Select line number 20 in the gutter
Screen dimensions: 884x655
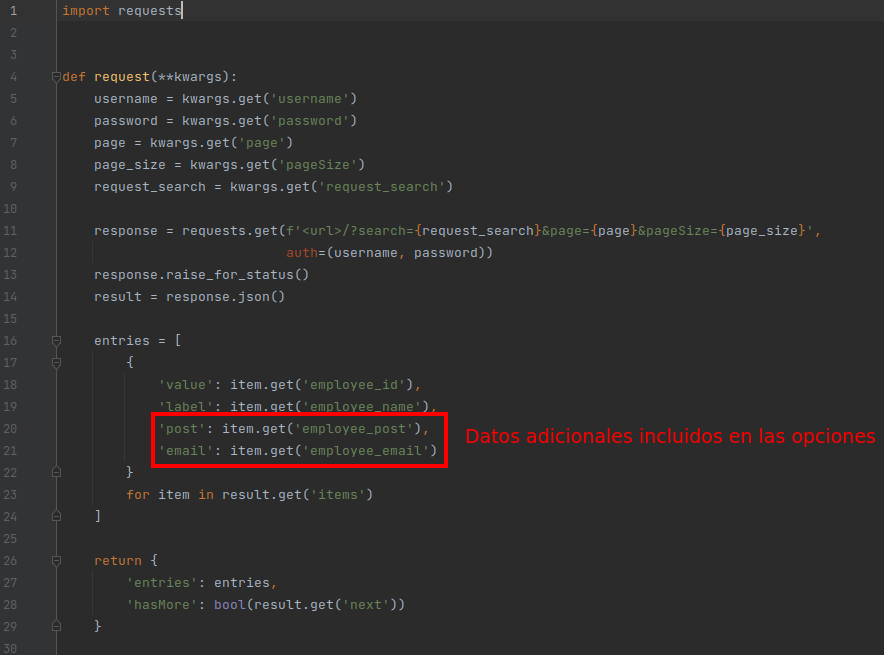tap(13, 429)
